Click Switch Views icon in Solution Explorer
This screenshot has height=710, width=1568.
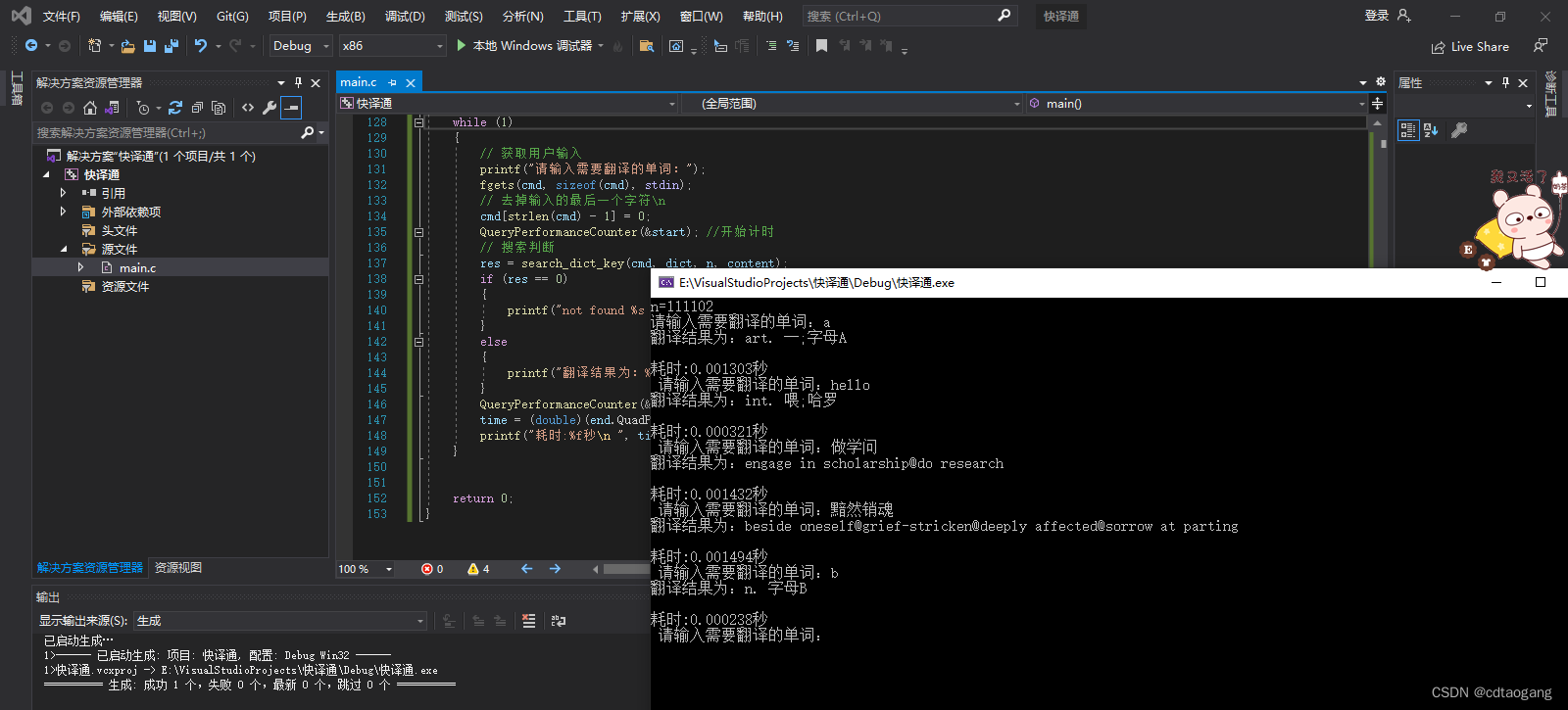click(112, 108)
